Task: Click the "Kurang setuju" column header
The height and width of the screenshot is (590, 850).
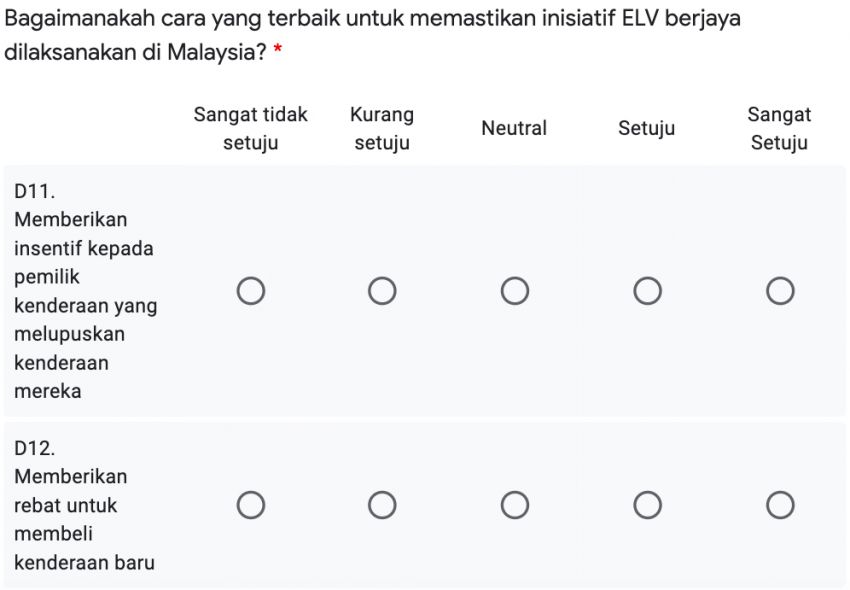Action: [x=382, y=128]
